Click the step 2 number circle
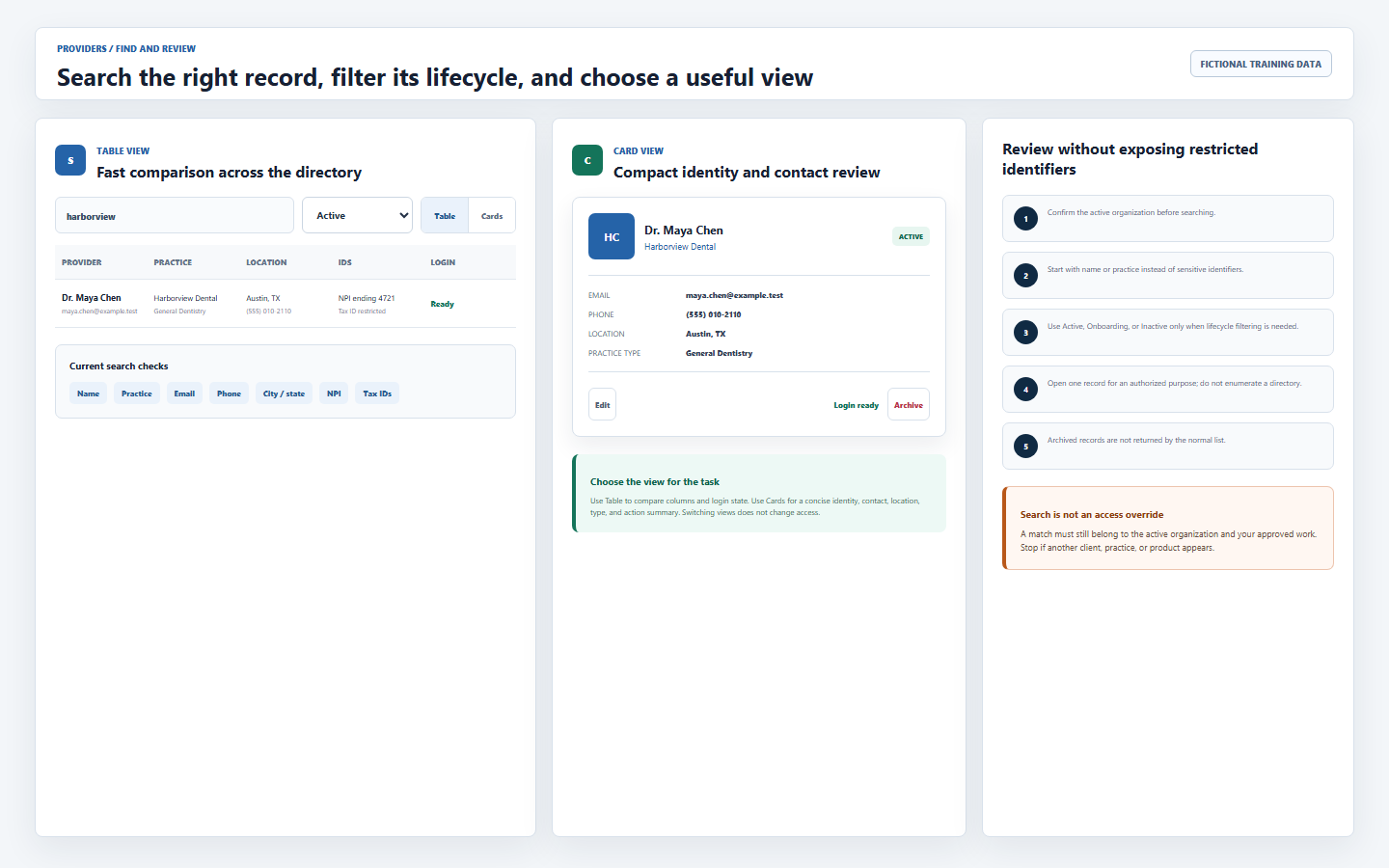1389x868 pixels. tap(1025, 276)
